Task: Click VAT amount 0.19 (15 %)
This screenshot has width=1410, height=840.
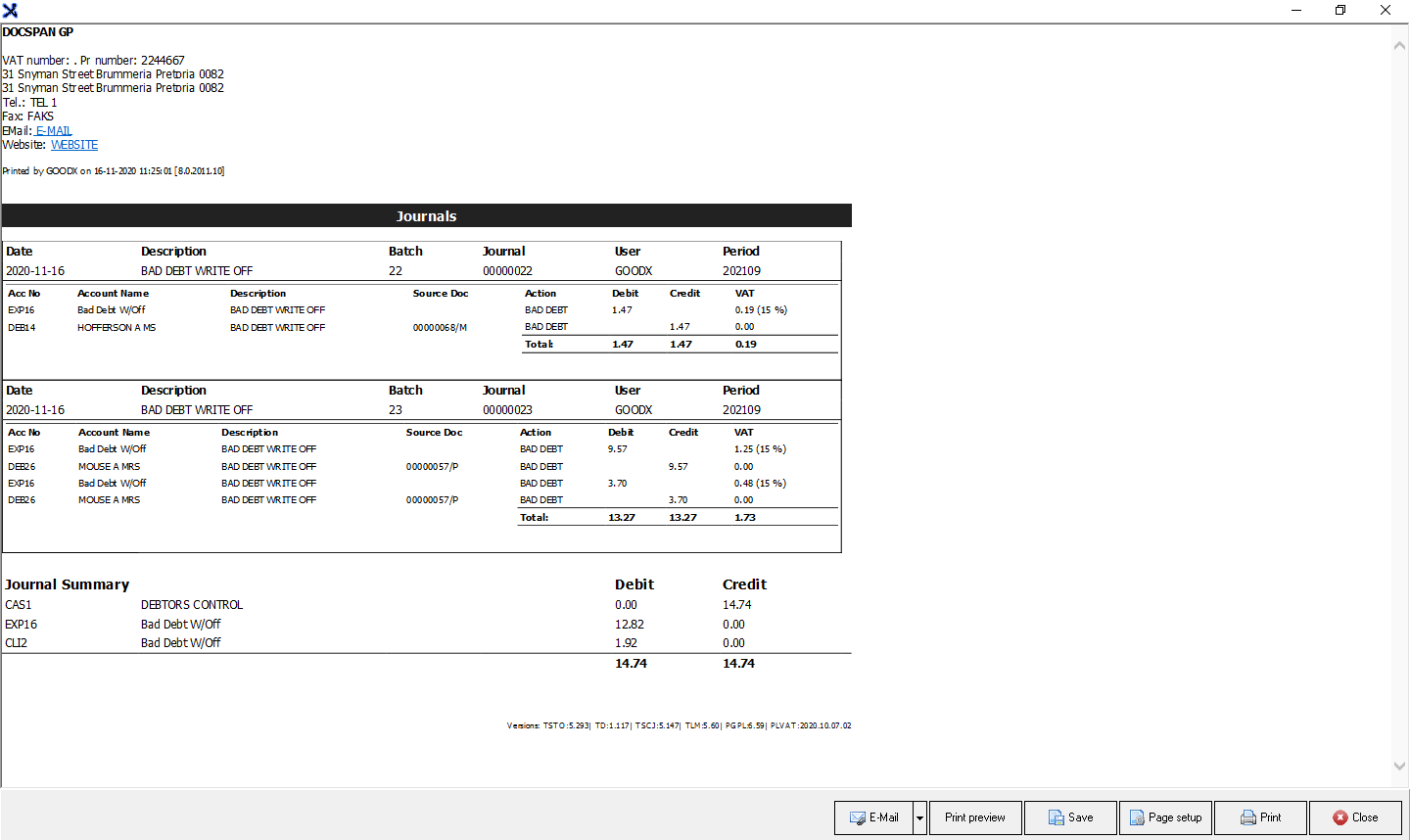Action: click(761, 310)
